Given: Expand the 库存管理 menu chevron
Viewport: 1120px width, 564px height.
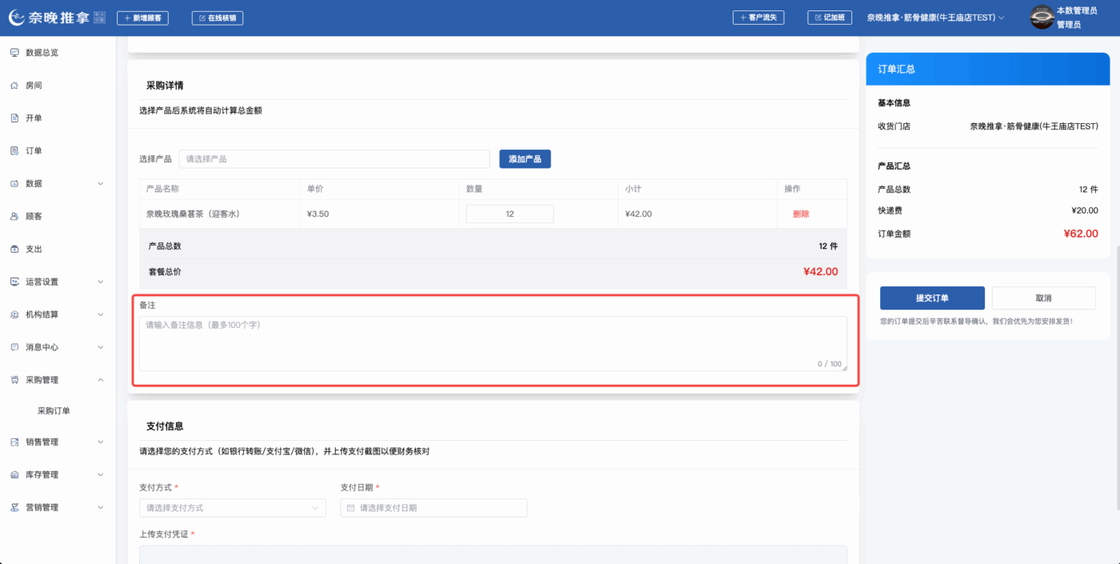Looking at the screenshot, I should (101, 475).
